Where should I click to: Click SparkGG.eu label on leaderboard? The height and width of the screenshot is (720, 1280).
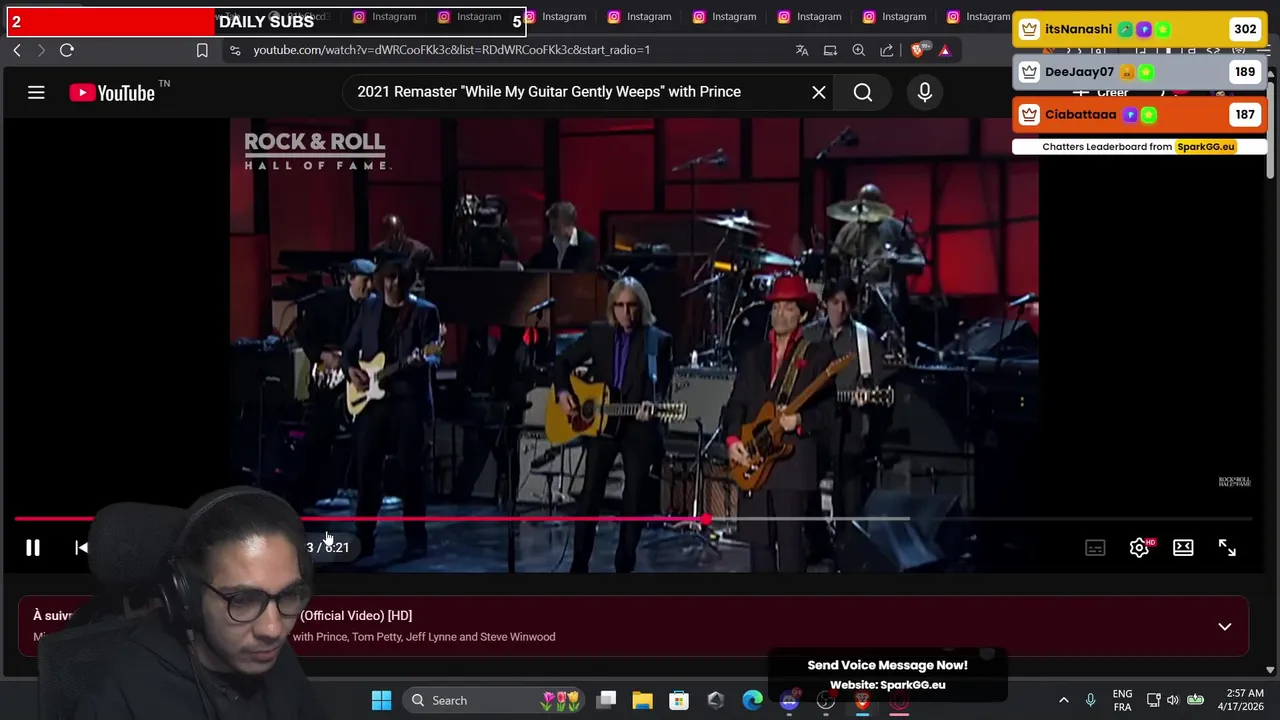1206,147
